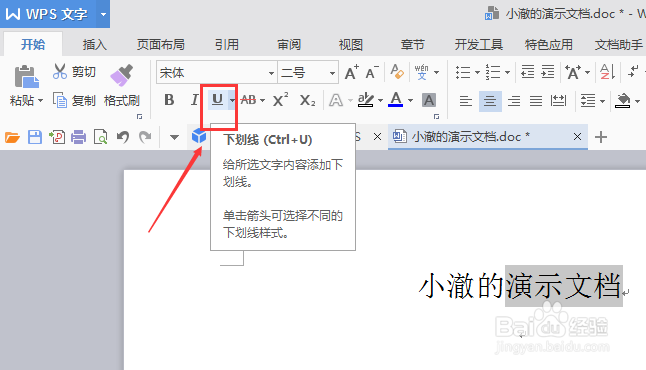This screenshot has width=646, height=370.
Task: Switch to the 视图 tab
Action: [351, 44]
